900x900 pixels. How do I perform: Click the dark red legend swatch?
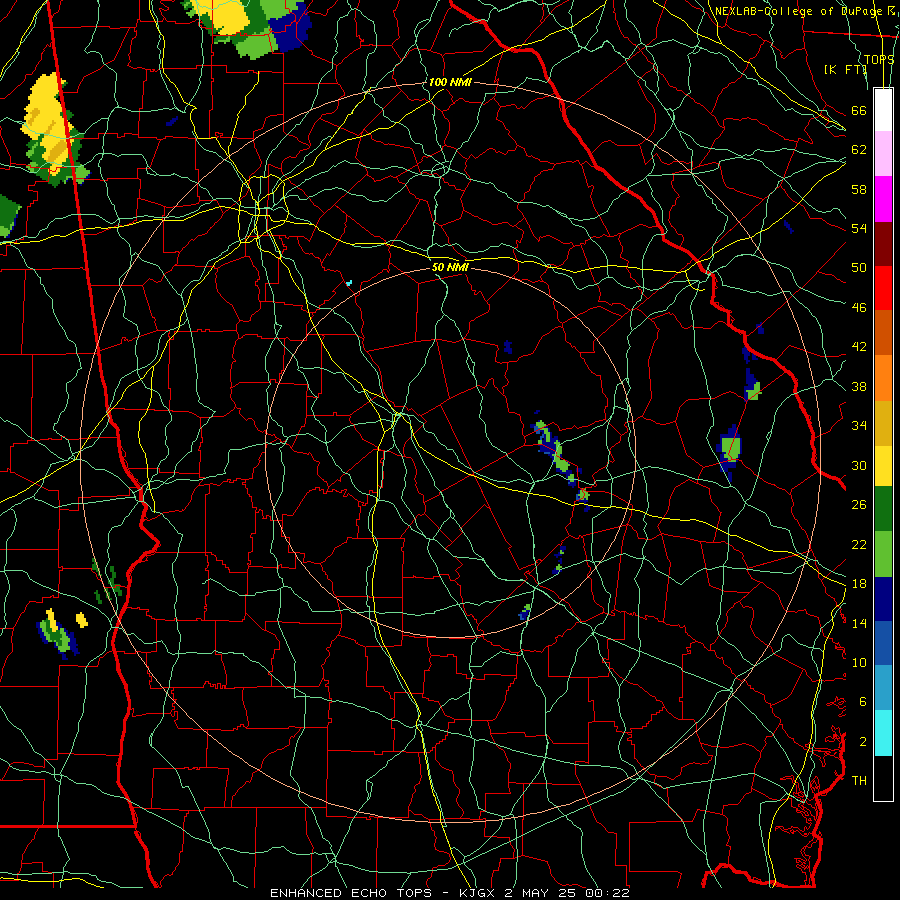tap(883, 243)
